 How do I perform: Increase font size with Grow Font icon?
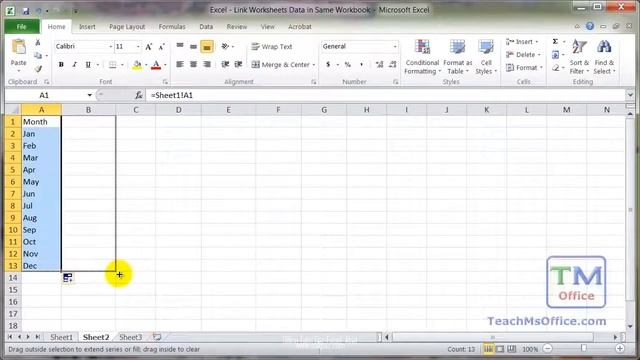coord(149,47)
